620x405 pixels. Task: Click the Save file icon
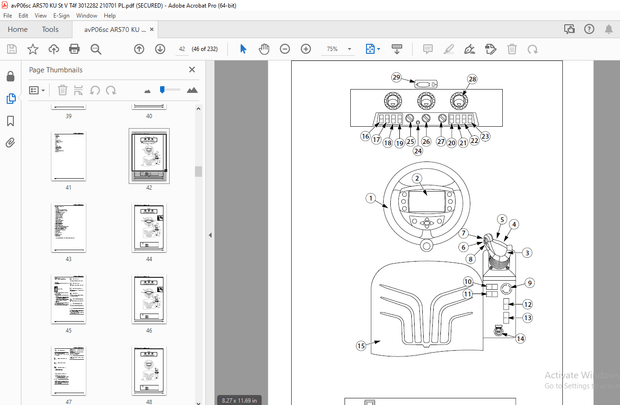pos(12,49)
